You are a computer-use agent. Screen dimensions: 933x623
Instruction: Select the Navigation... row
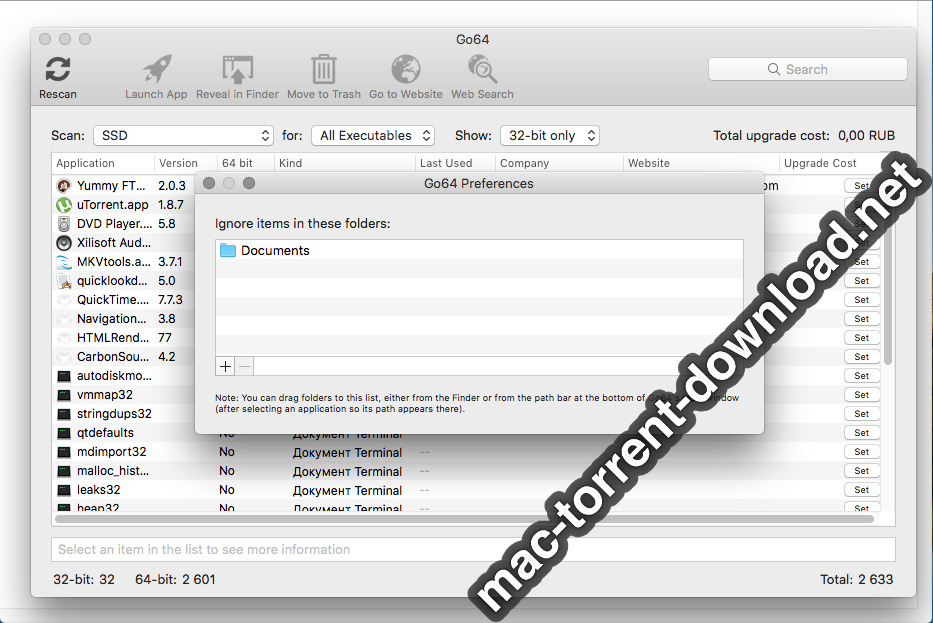coord(124,319)
